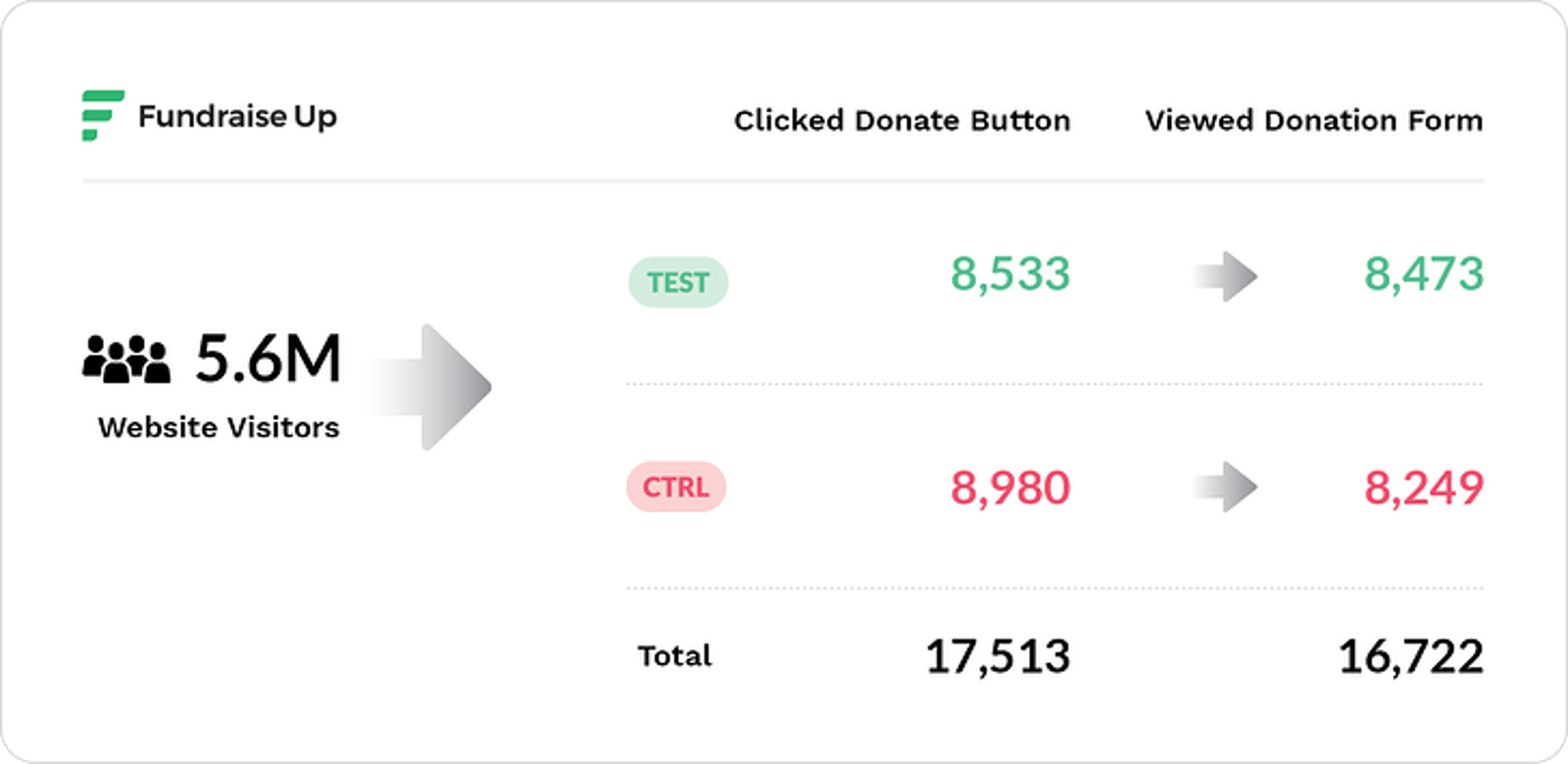Click the TEST value 8,533
The image size is (1568, 764).
pos(1010,274)
